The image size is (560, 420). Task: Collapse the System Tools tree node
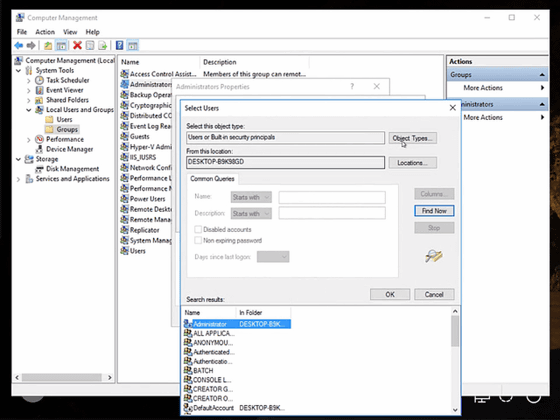tap(19, 71)
